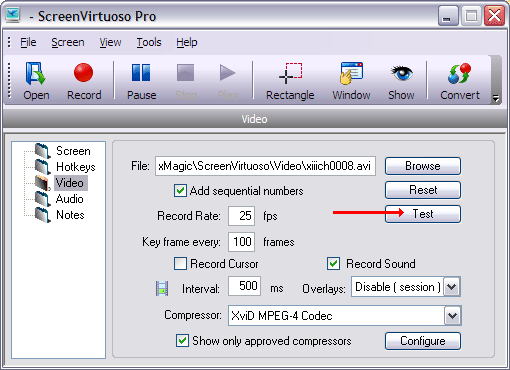Click the Open toolbar icon

36,81
